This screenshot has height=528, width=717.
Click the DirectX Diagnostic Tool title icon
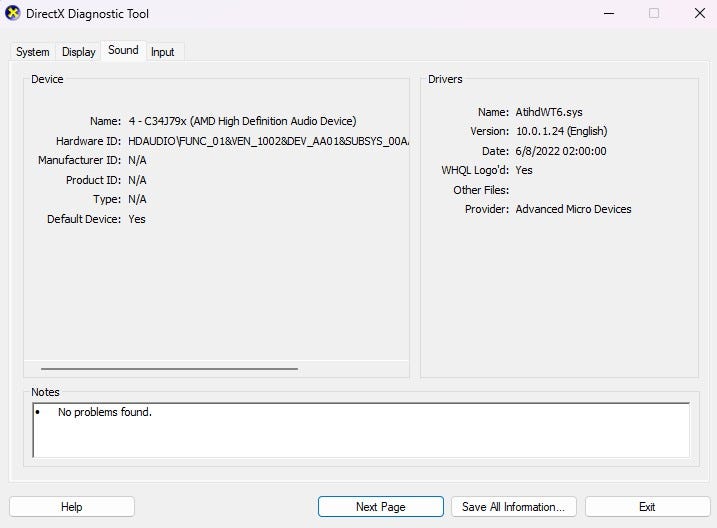(12, 13)
